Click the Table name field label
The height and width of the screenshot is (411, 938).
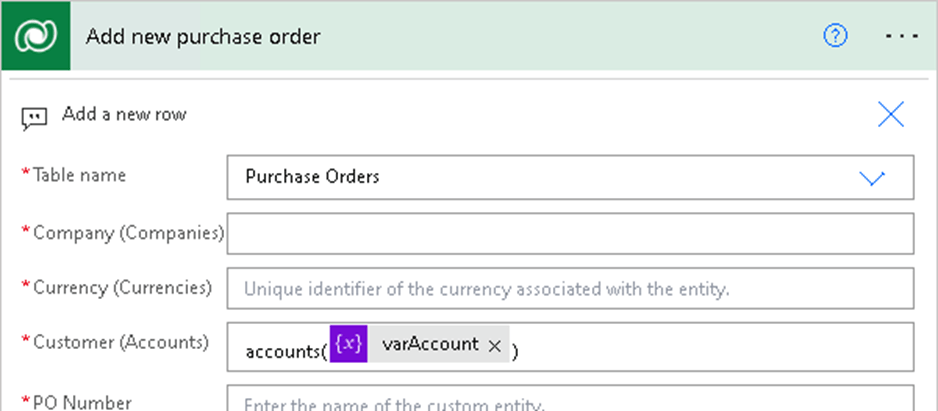click(x=80, y=175)
